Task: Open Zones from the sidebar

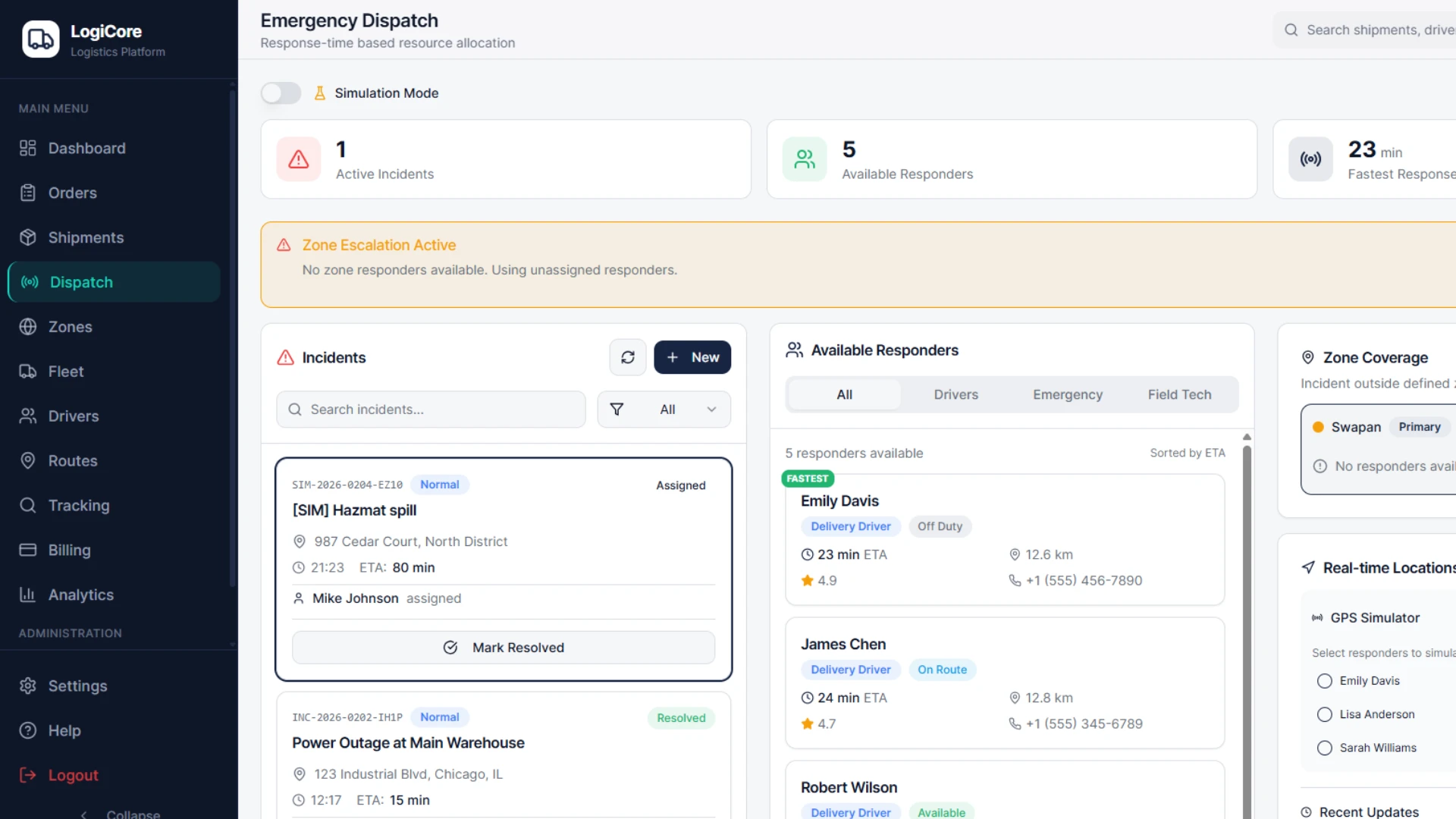Action: coord(114,327)
